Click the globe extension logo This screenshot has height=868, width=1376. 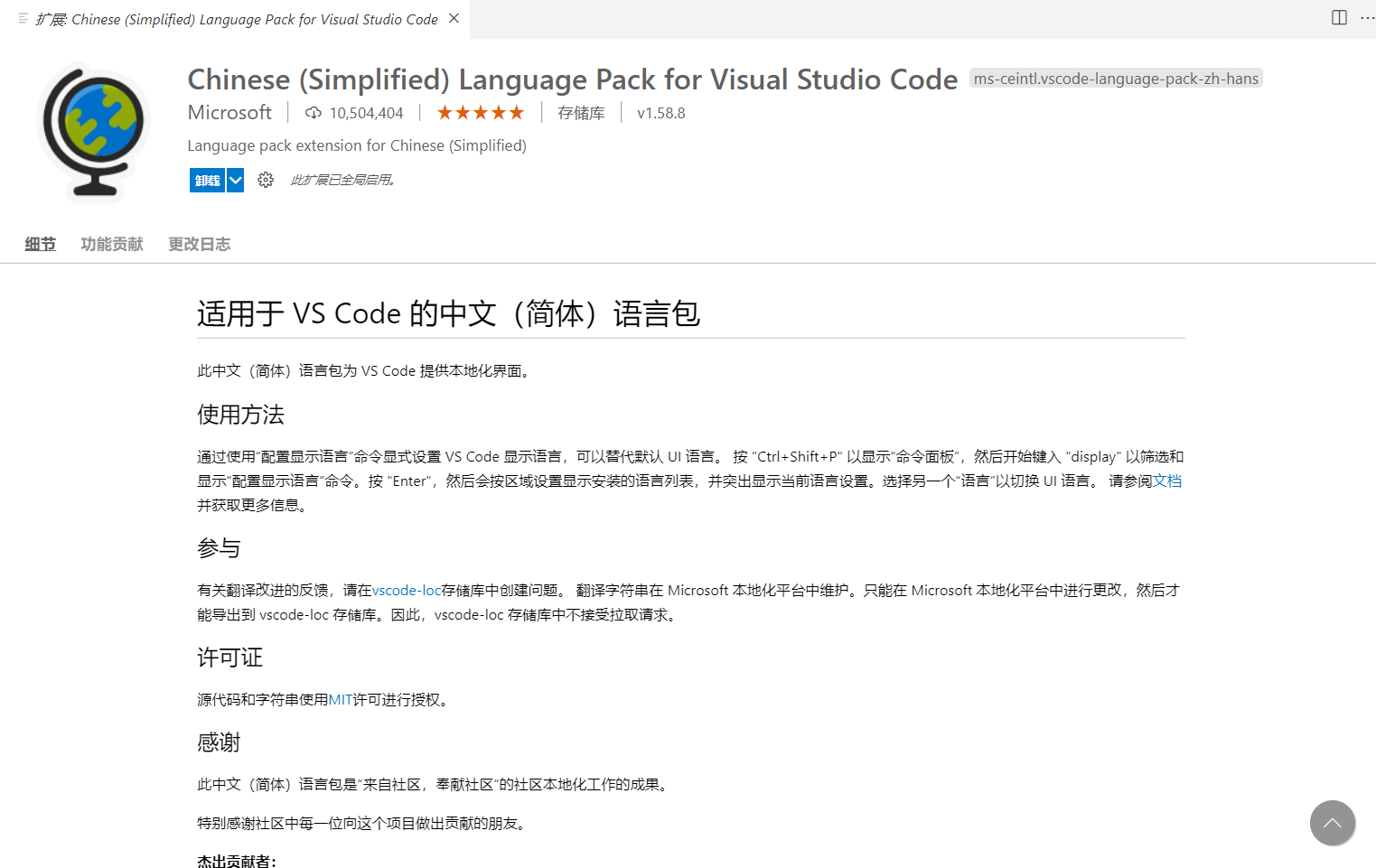94,132
